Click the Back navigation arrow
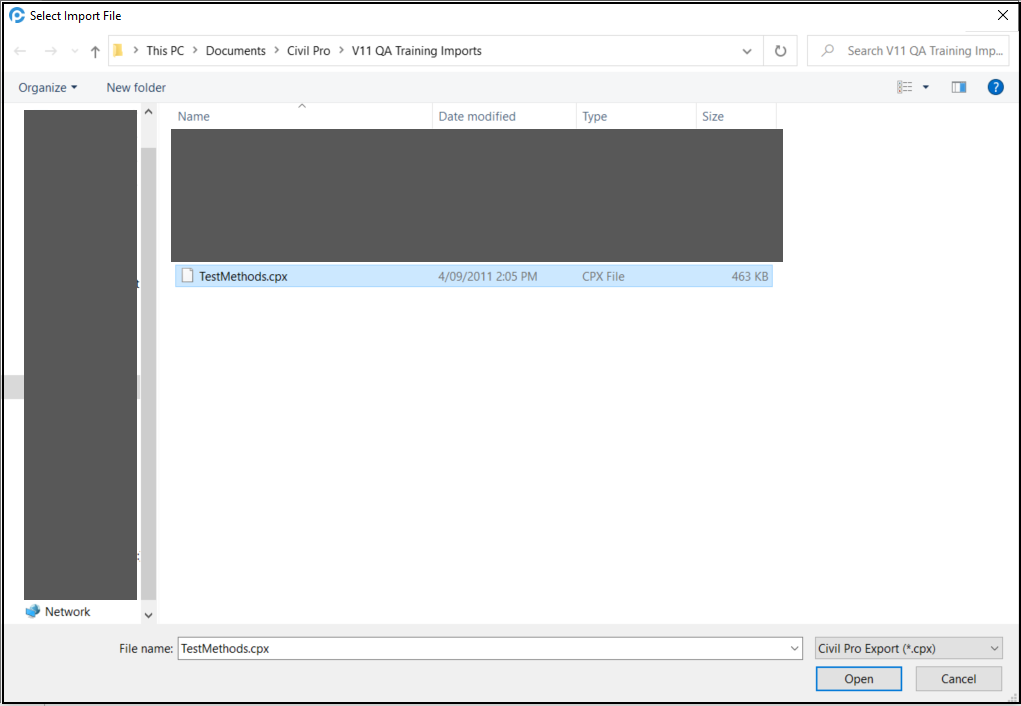This screenshot has height=706, width=1021. click(x=20, y=51)
